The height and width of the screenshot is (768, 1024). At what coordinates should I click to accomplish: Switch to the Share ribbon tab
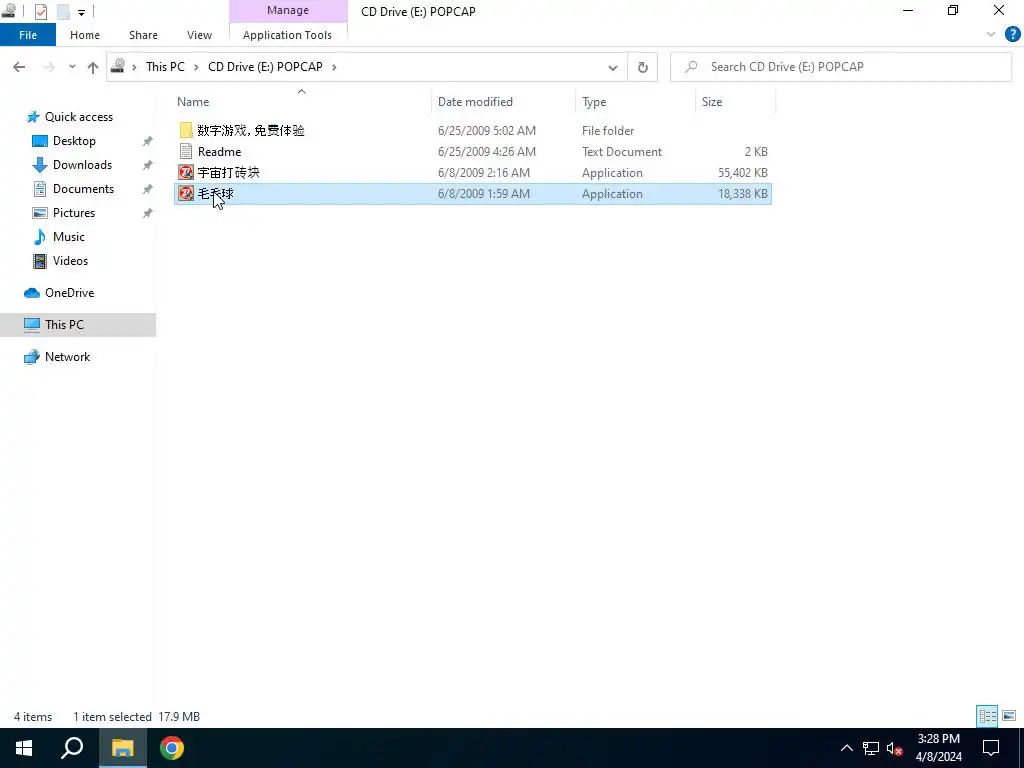[143, 35]
